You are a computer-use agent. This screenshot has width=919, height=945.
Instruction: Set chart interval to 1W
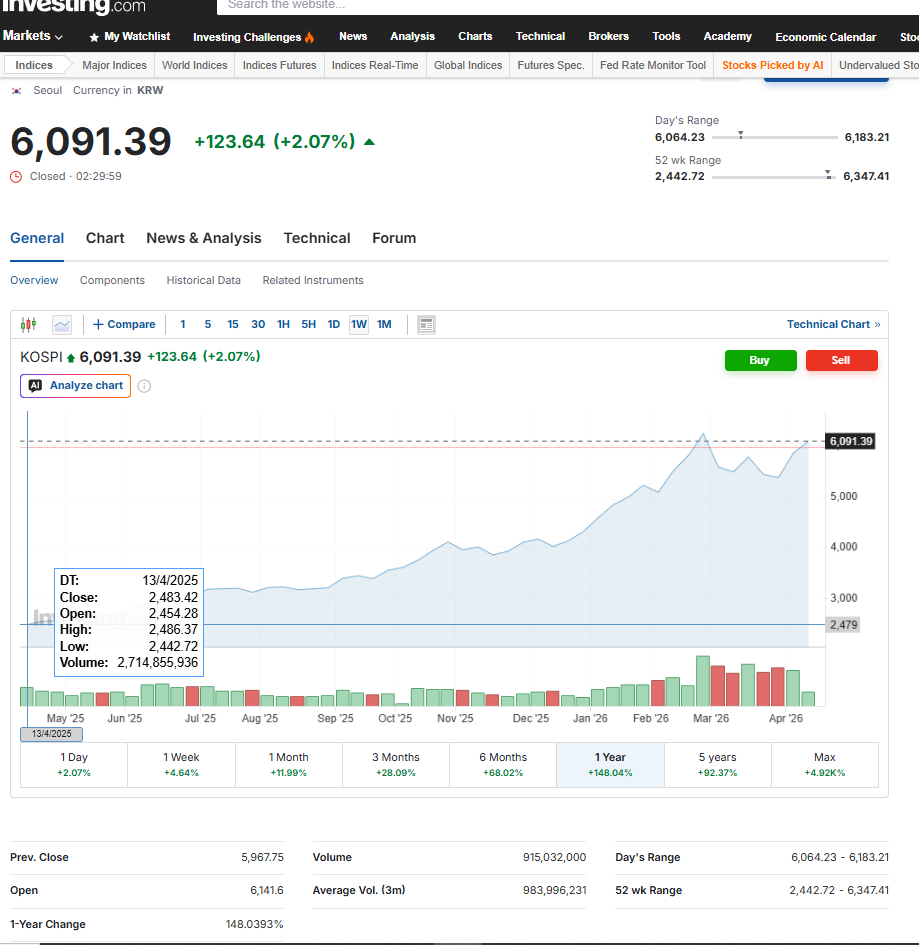(359, 324)
